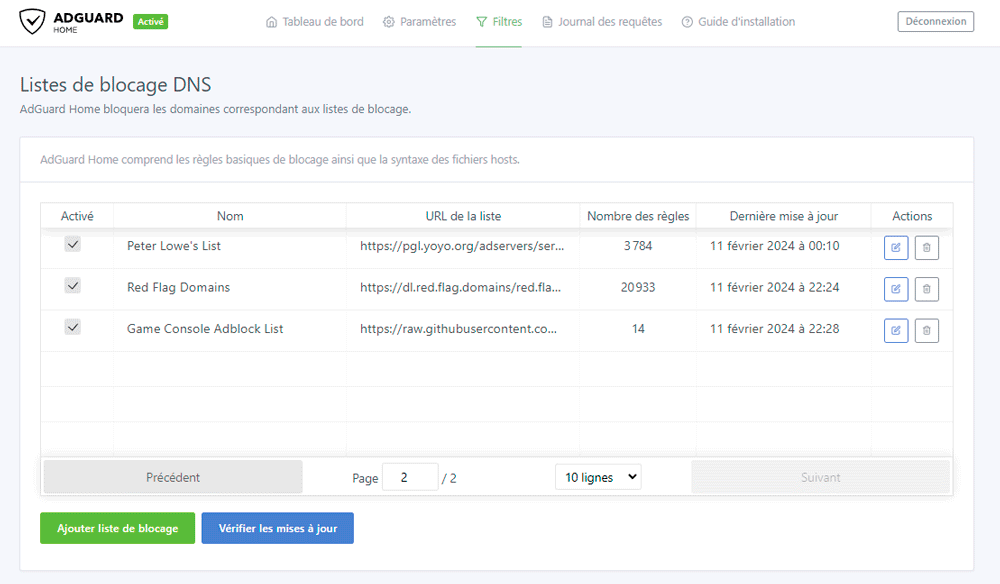This screenshot has height=584, width=1000.
Task: Delete the Peter Lowe's List filter
Action: click(927, 247)
